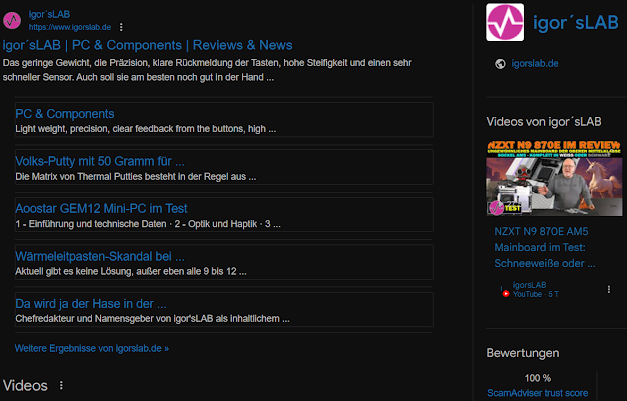Screen dimensions: 627x401
Task: Click snippet Die Matrix von Thermal Putties
Action: pyautogui.click(x=136, y=176)
